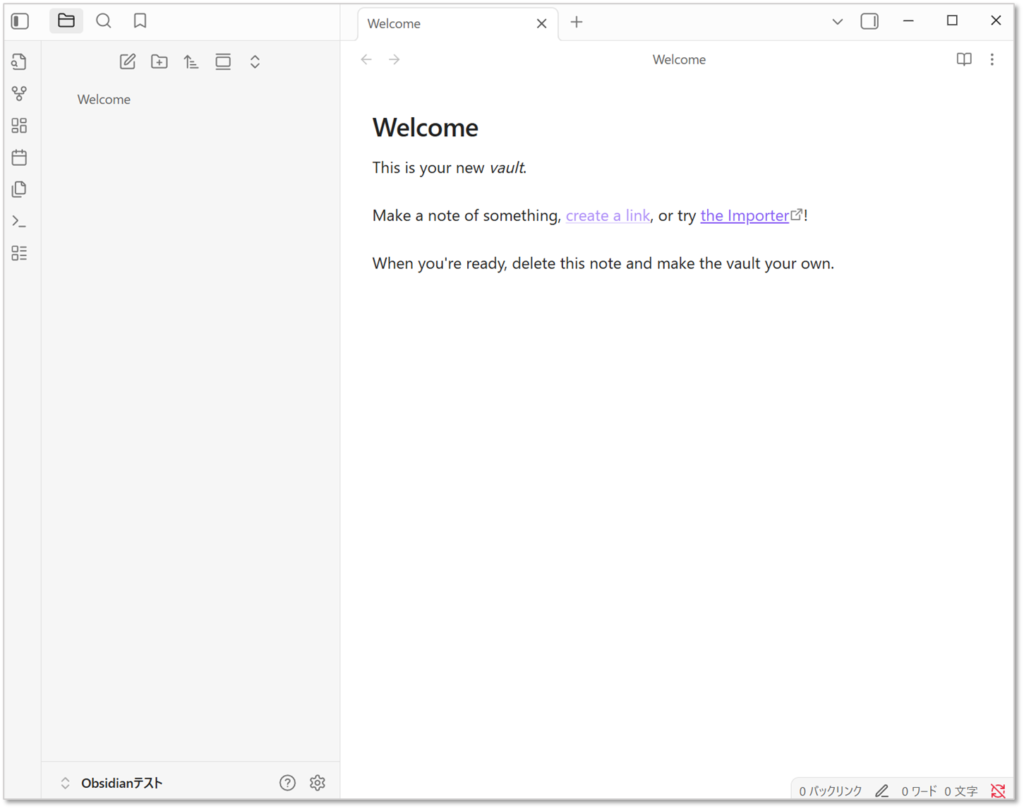This screenshot has width=1024, height=809.
Task: Open "the Importer" external link
Action: point(745,216)
